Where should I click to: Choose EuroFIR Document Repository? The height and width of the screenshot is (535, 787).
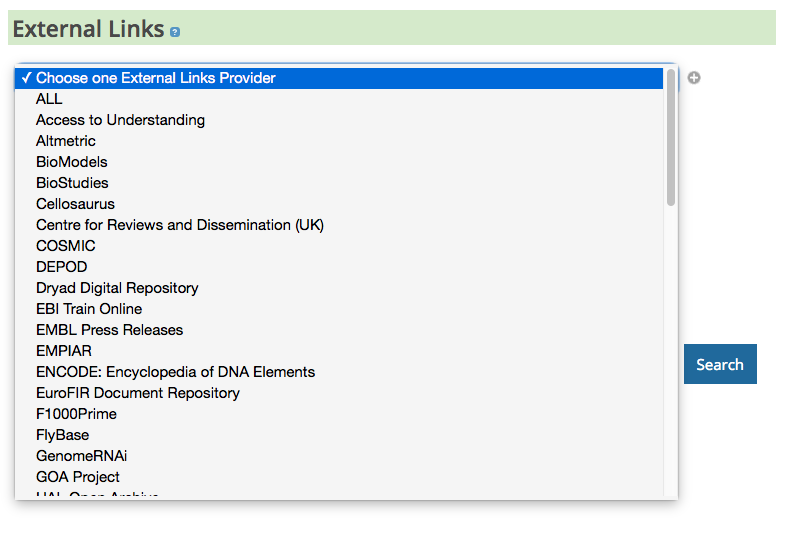coord(339,393)
